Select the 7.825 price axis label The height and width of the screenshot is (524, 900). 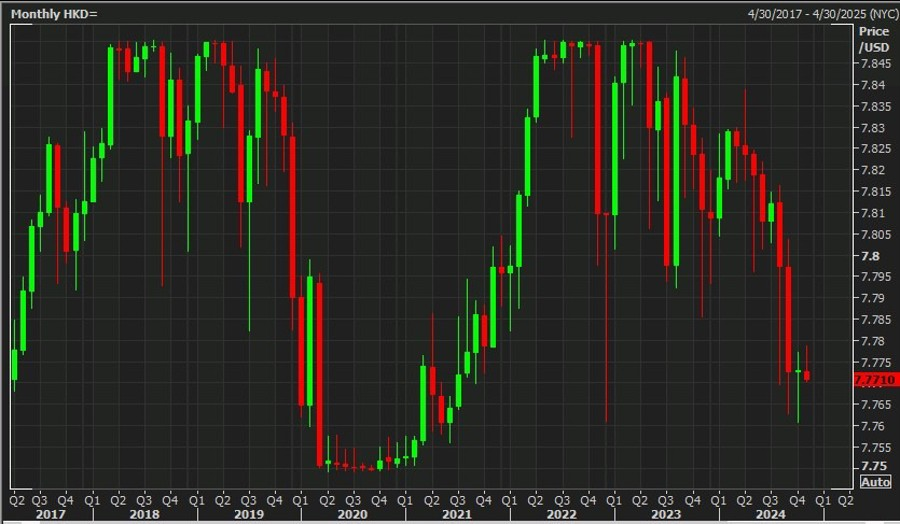875,149
